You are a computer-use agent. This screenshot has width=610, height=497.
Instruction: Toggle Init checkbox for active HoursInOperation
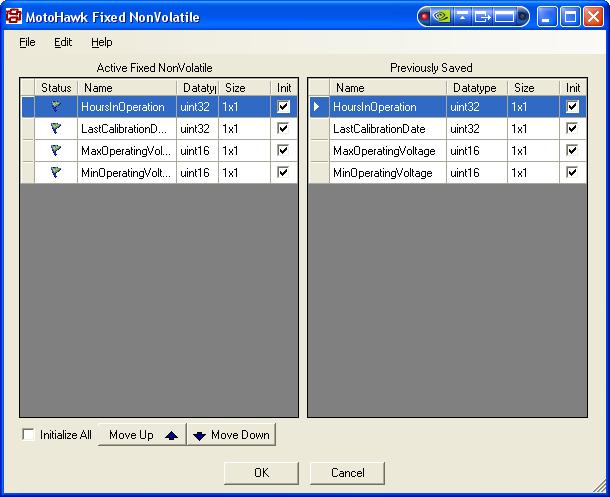tap(284, 107)
